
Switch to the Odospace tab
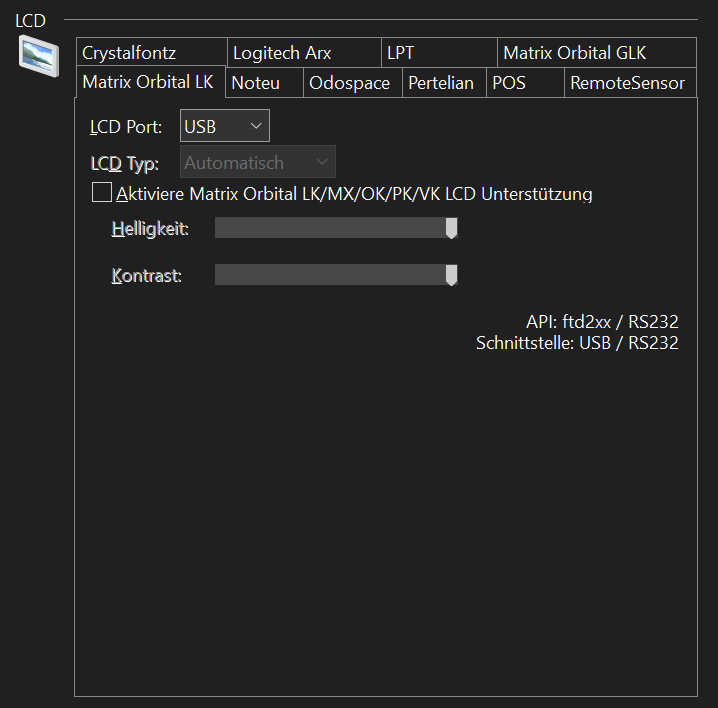[x=349, y=83]
